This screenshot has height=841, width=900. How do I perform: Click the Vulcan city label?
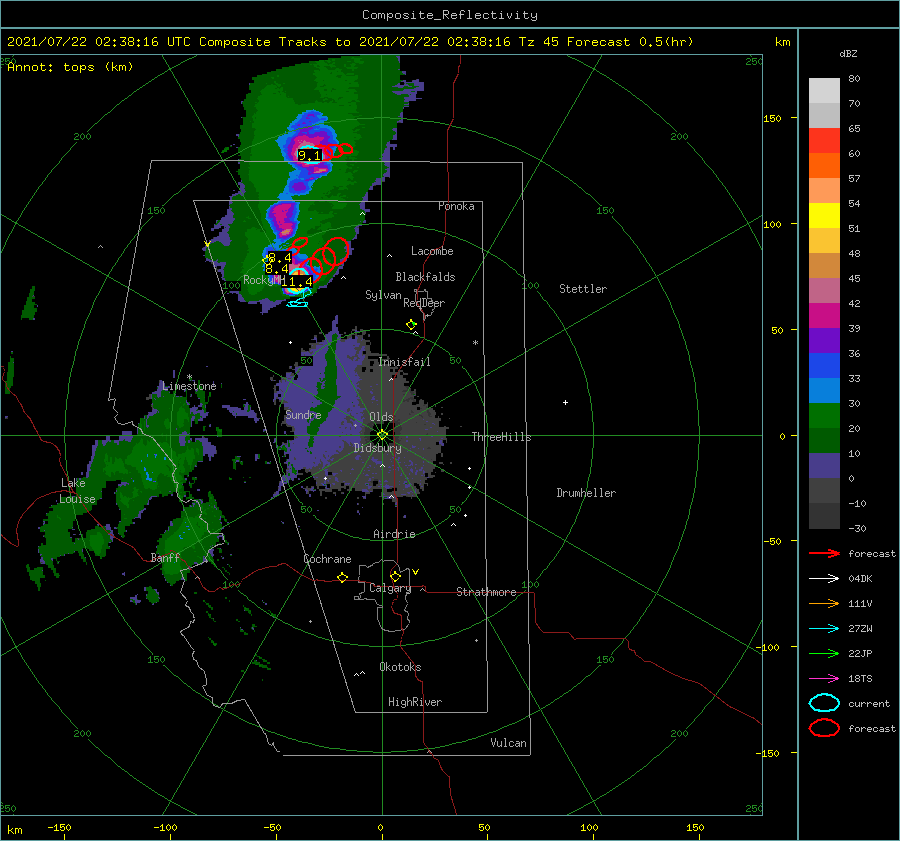point(508,743)
